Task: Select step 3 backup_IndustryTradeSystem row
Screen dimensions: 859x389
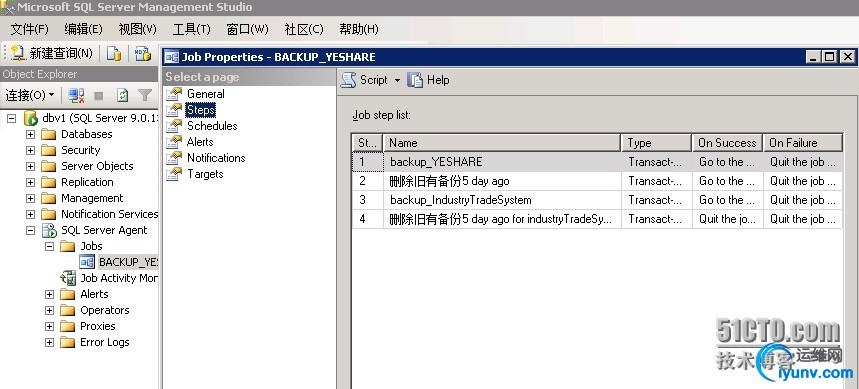Action: click(597, 200)
